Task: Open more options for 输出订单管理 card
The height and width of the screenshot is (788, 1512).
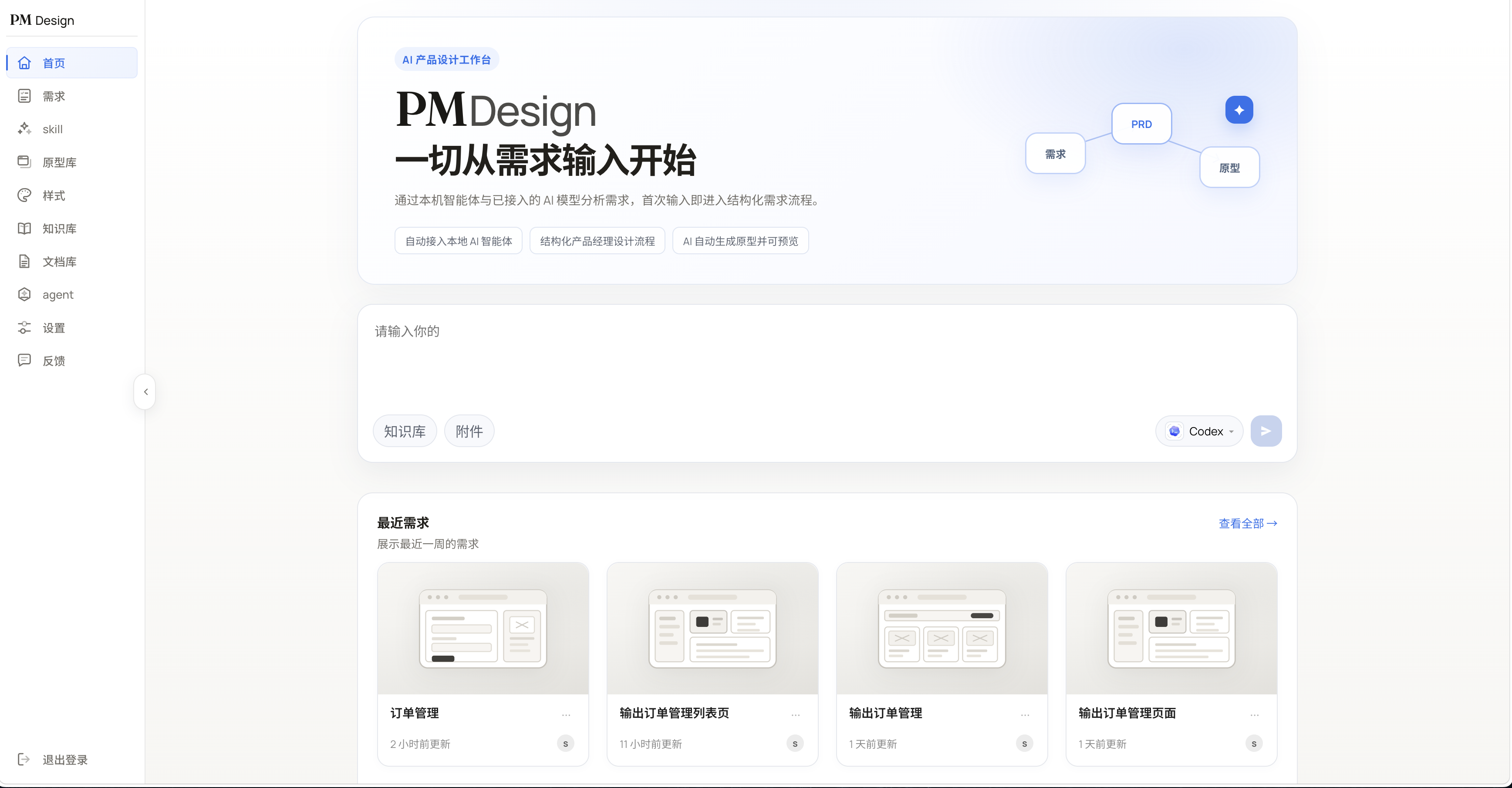Action: [x=1025, y=715]
